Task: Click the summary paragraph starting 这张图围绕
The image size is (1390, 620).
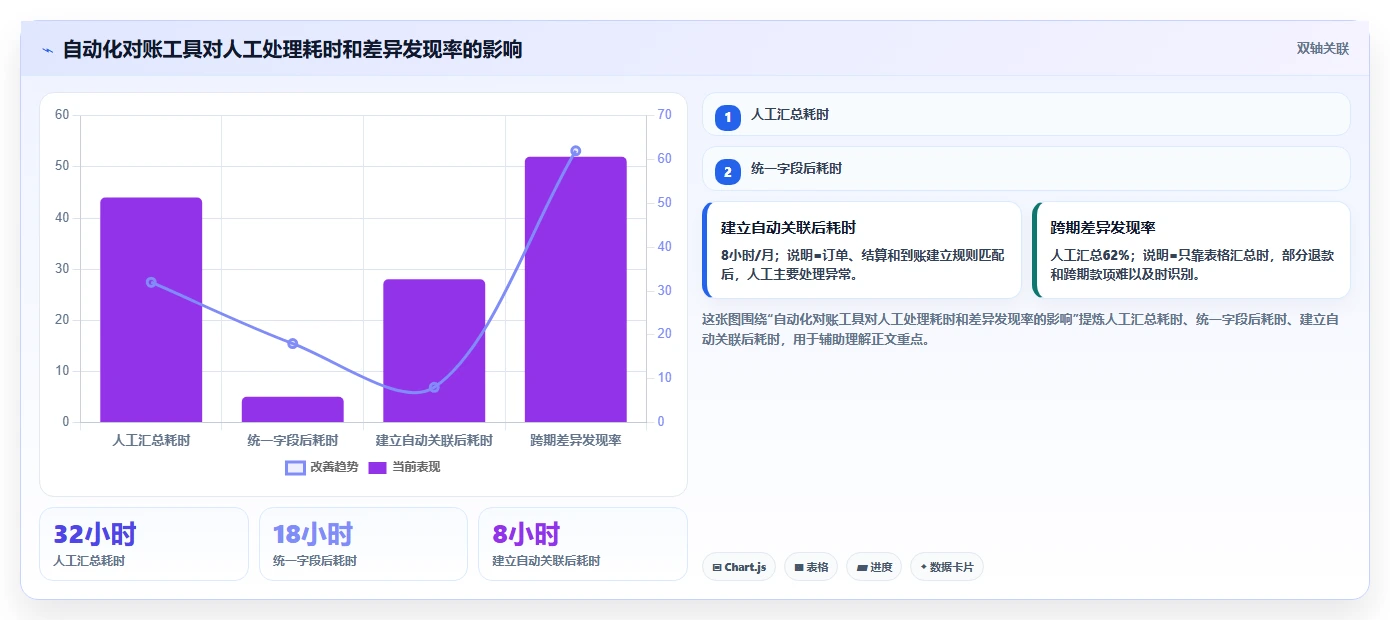Action: click(1021, 329)
